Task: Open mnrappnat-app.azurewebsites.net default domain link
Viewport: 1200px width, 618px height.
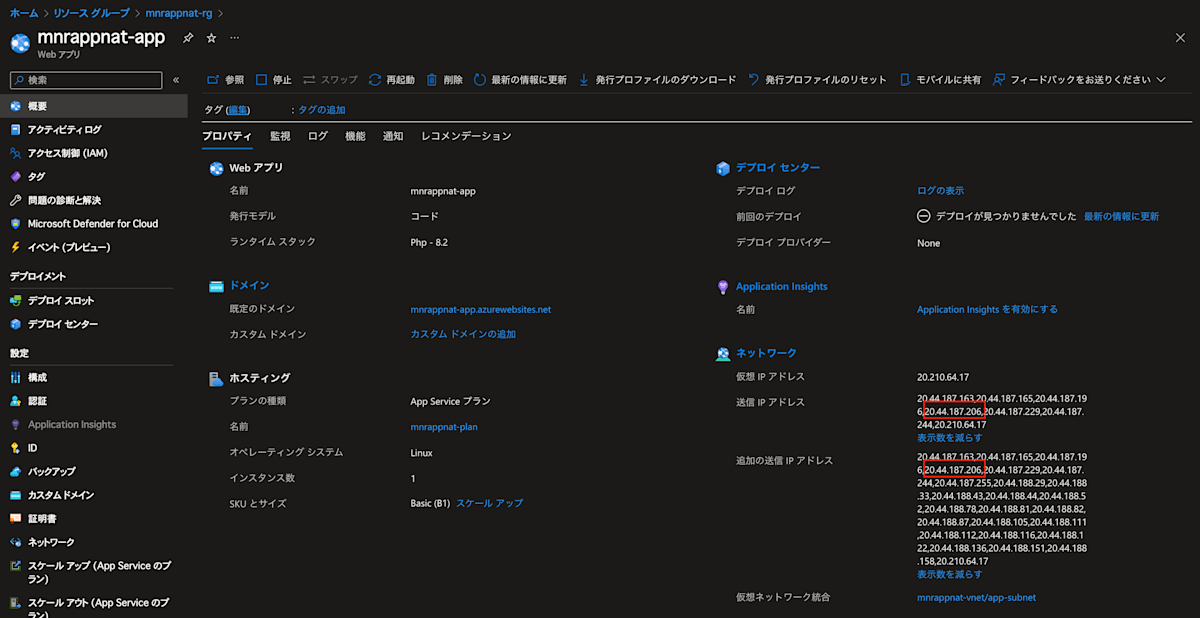Action: tap(481, 310)
